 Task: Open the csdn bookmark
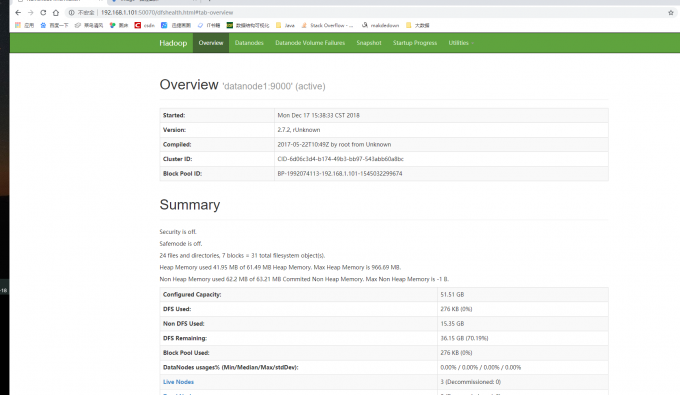coord(144,25)
